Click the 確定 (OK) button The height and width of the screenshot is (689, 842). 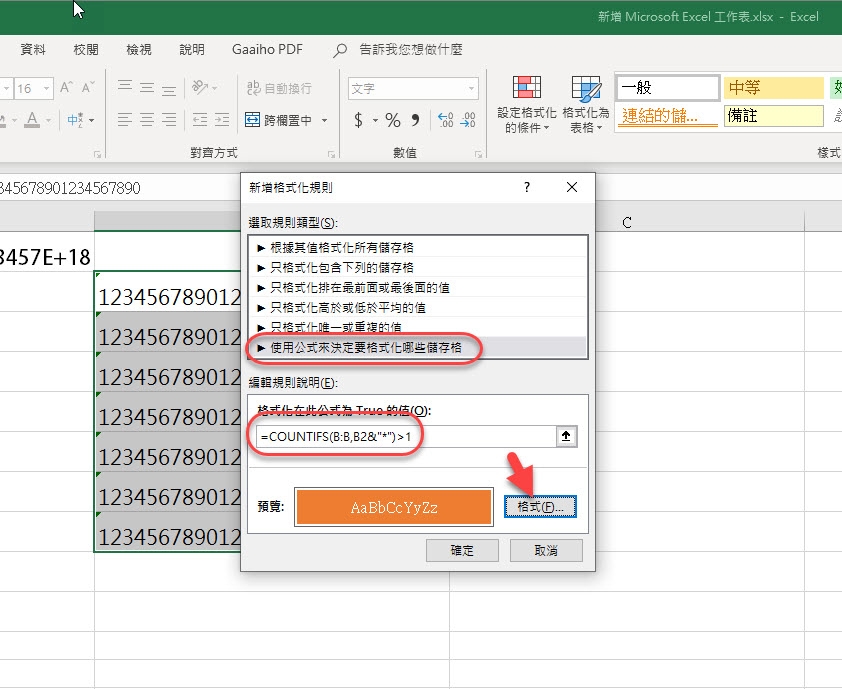click(x=462, y=551)
